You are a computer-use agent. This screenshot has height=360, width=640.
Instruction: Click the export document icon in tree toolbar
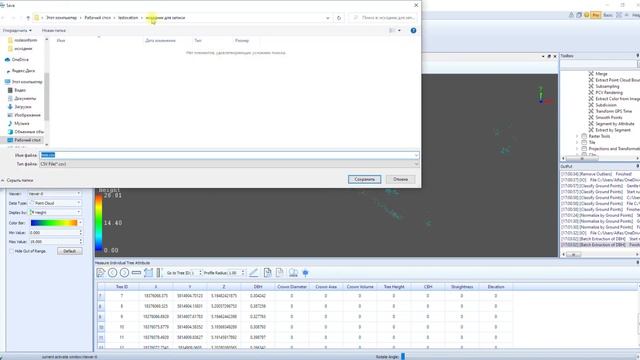(x=267, y=273)
